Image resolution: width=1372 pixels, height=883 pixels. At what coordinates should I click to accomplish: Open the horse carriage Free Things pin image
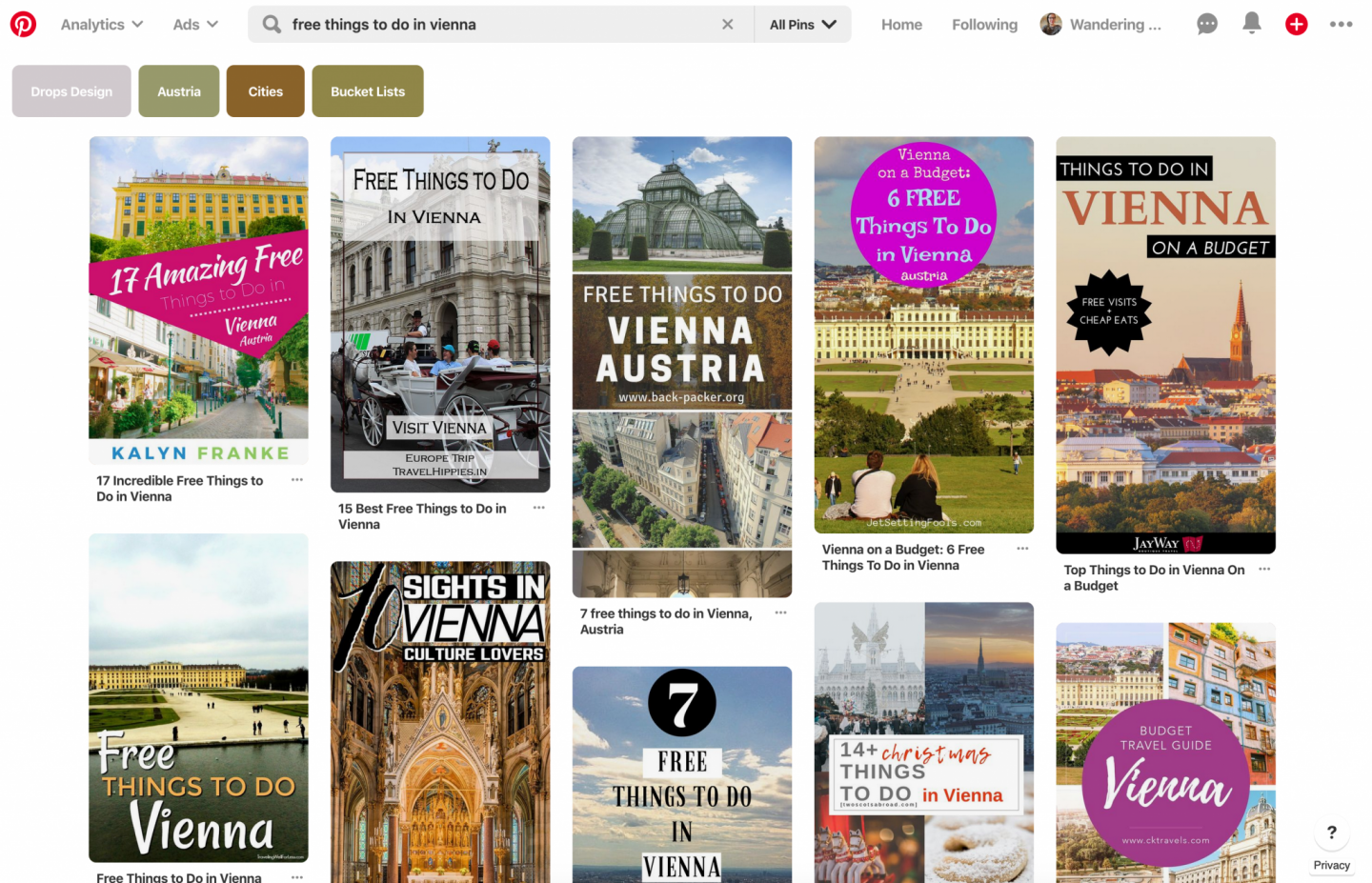coord(440,314)
